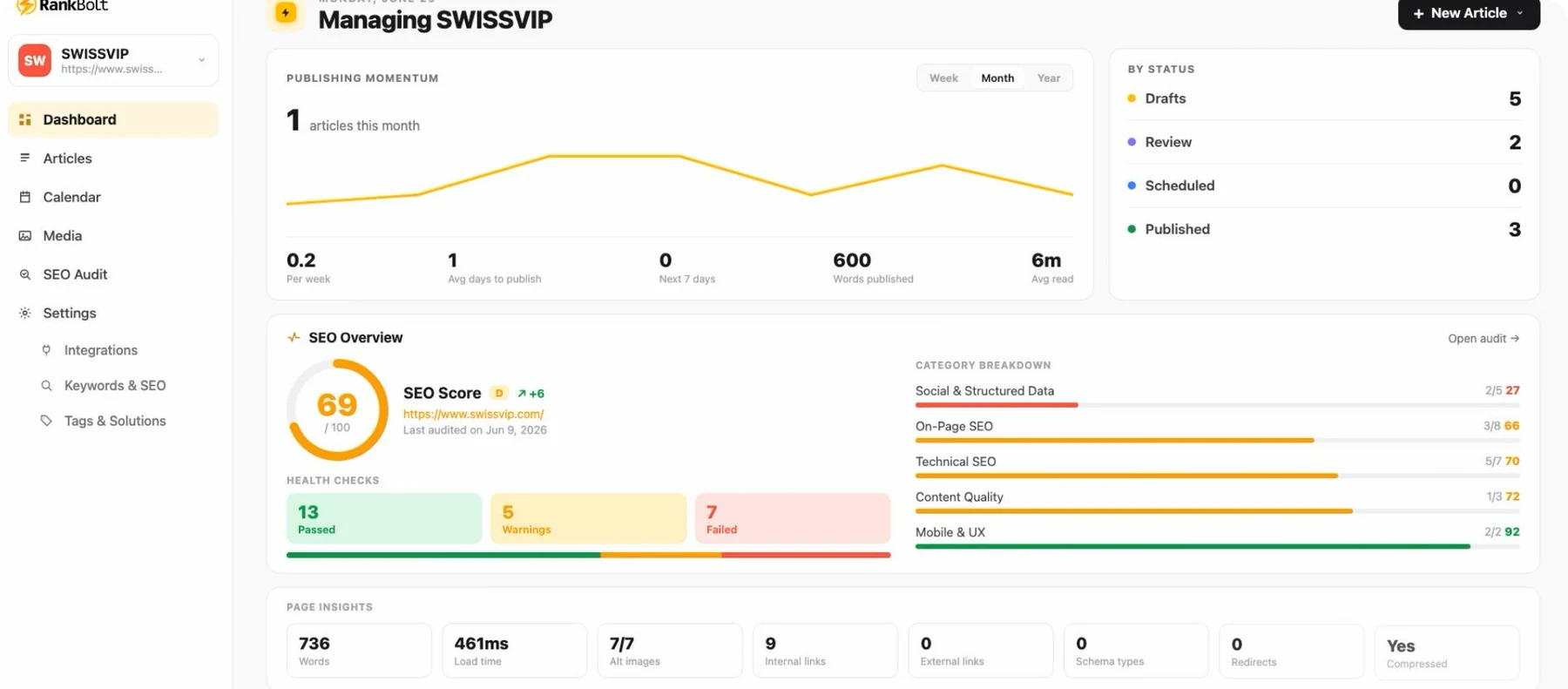Click the 0 Redirects card
The image size is (1568, 689).
click(1291, 650)
